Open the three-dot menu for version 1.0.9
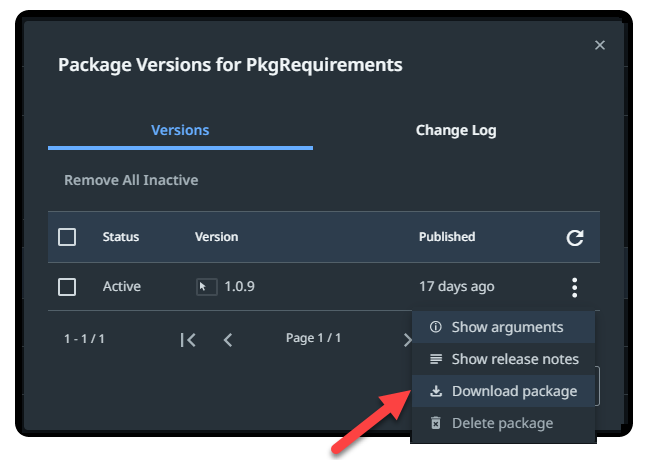The height and width of the screenshot is (460, 654). click(574, 288)
